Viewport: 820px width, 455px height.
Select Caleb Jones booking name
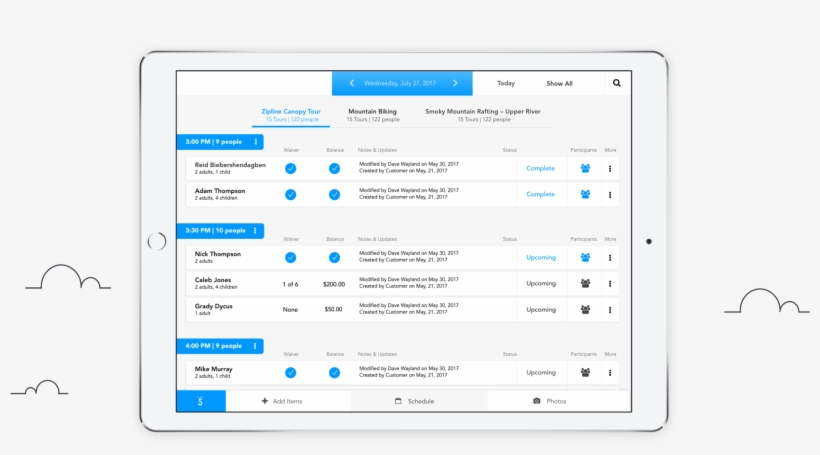[213, 280]
